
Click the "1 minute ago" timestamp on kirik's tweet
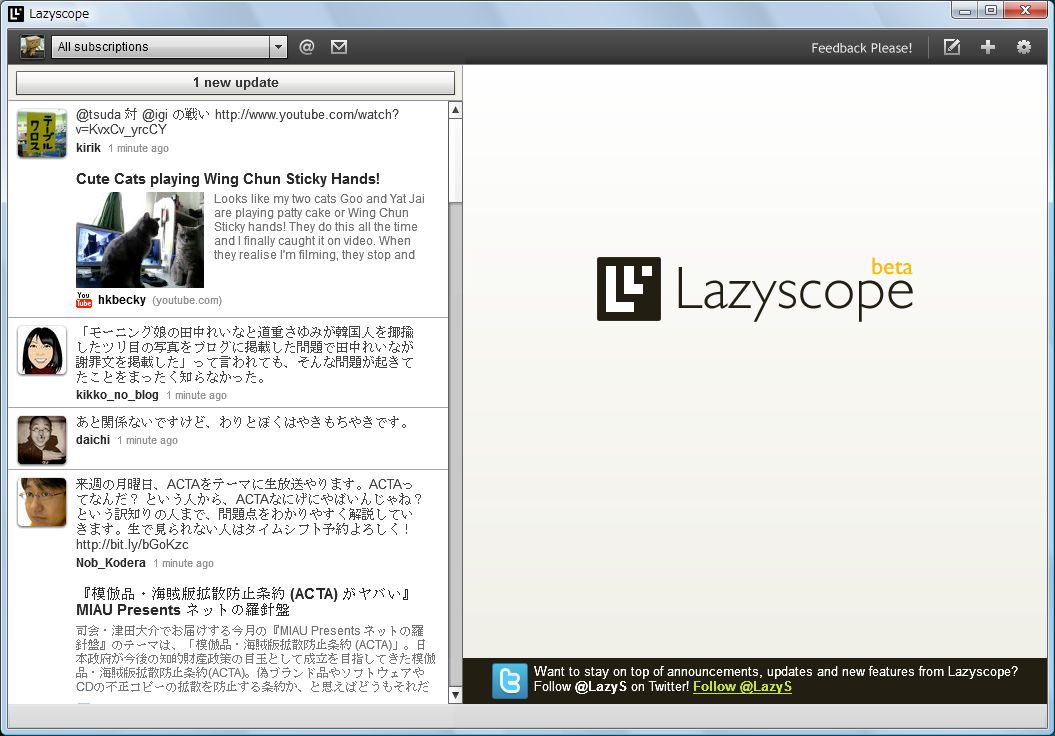click(139, 149)
